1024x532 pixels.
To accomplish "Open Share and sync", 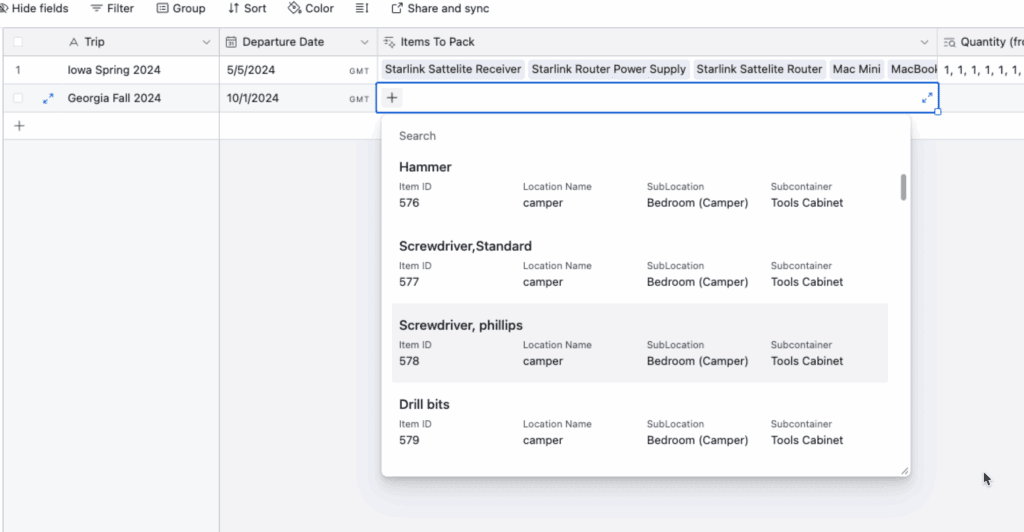I will point(440,8).
